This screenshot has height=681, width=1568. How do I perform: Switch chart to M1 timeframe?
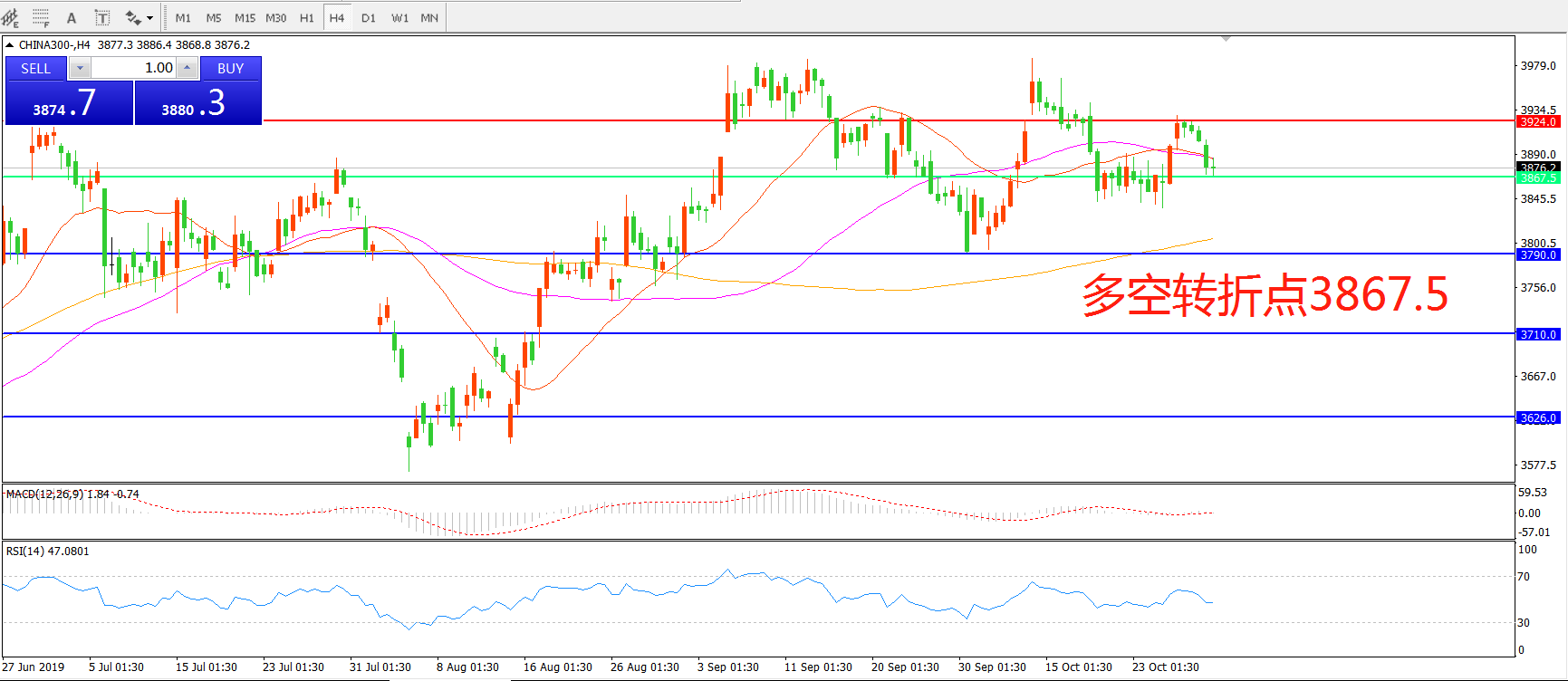tap(183, 17)
